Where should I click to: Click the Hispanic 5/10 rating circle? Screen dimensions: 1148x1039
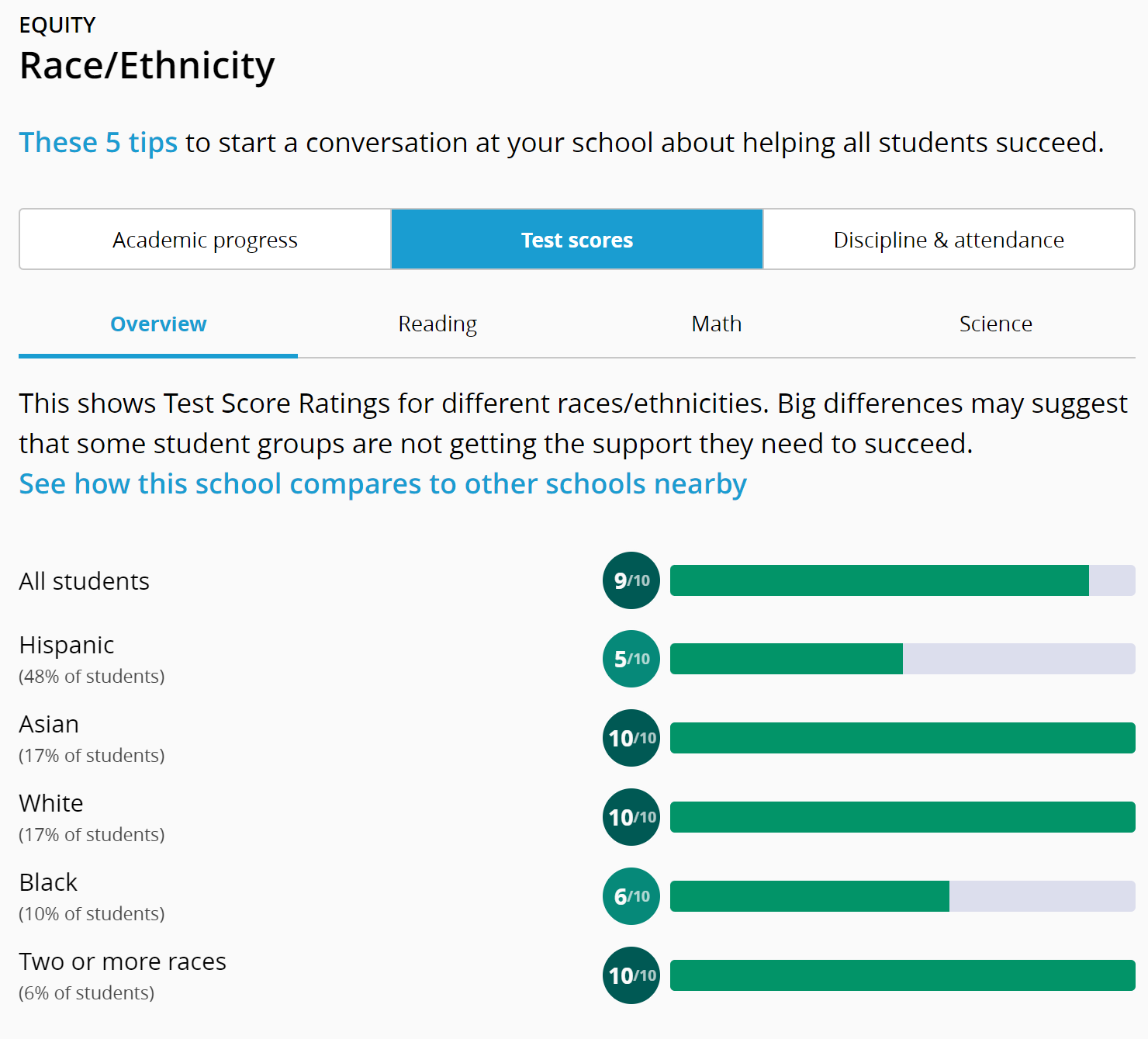(631, 659)
